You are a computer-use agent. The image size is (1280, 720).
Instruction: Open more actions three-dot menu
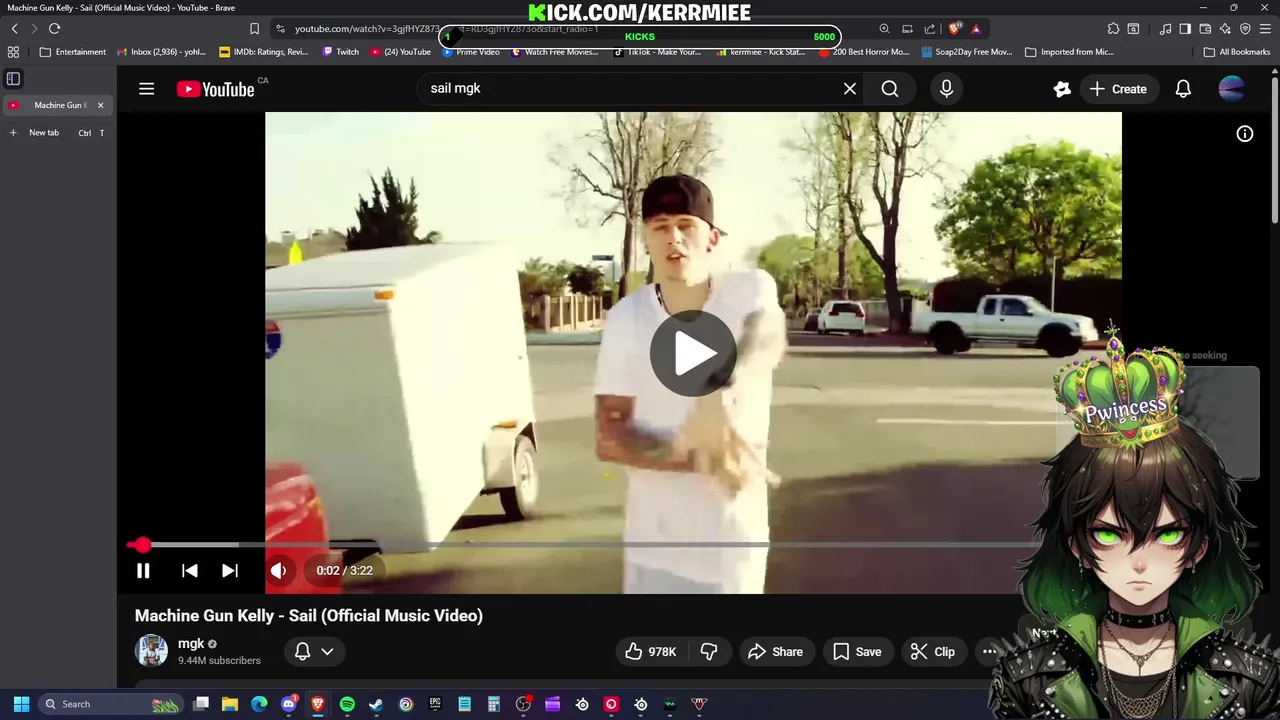(989, 652)
